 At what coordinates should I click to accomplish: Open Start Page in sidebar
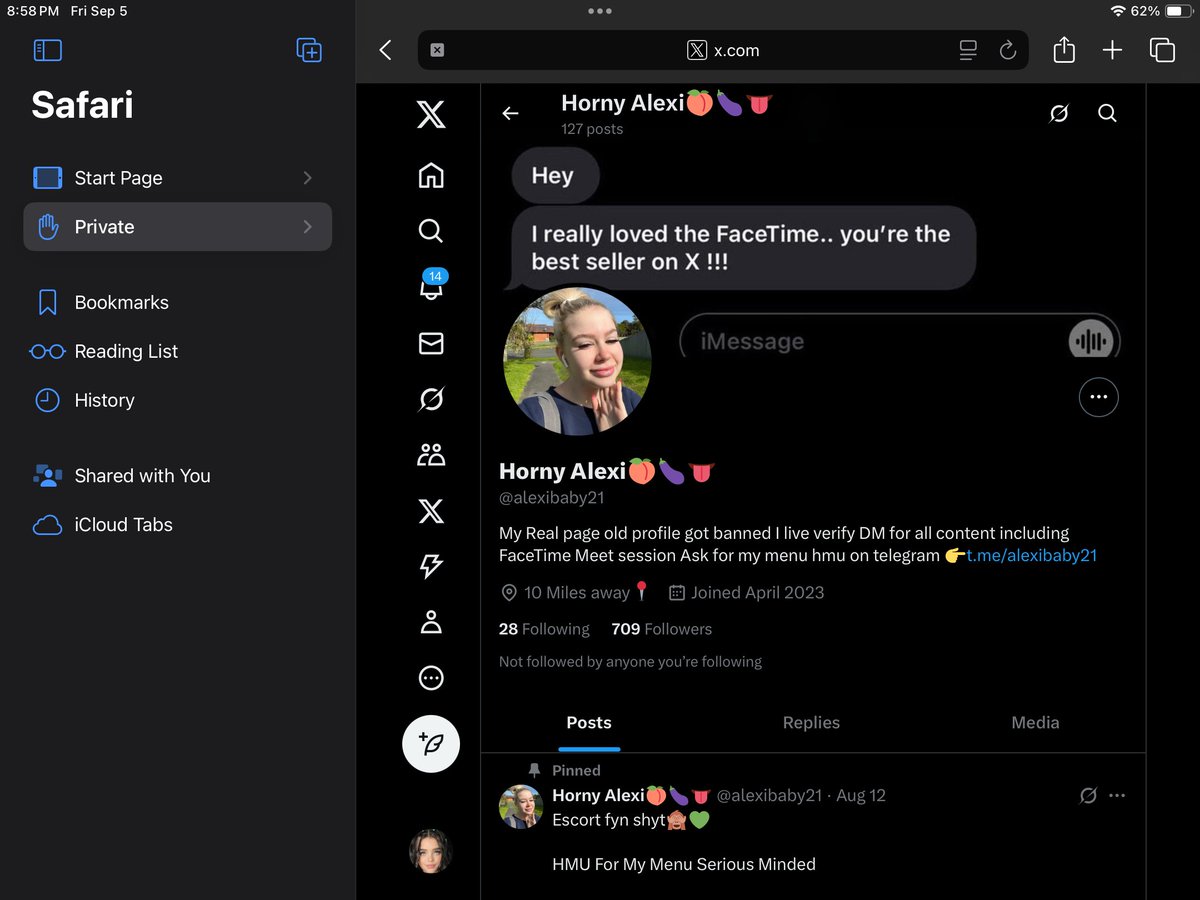pos(177,178)
